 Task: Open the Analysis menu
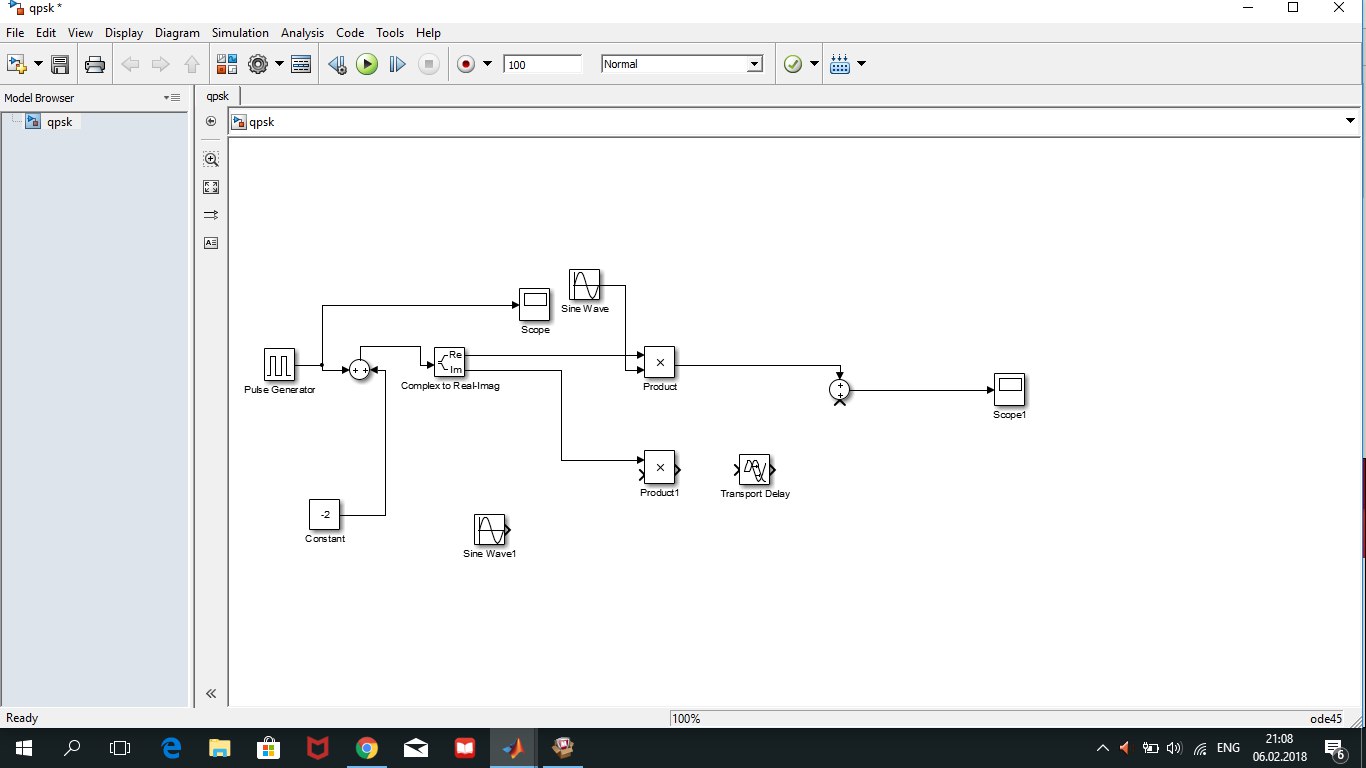(302, 33)
